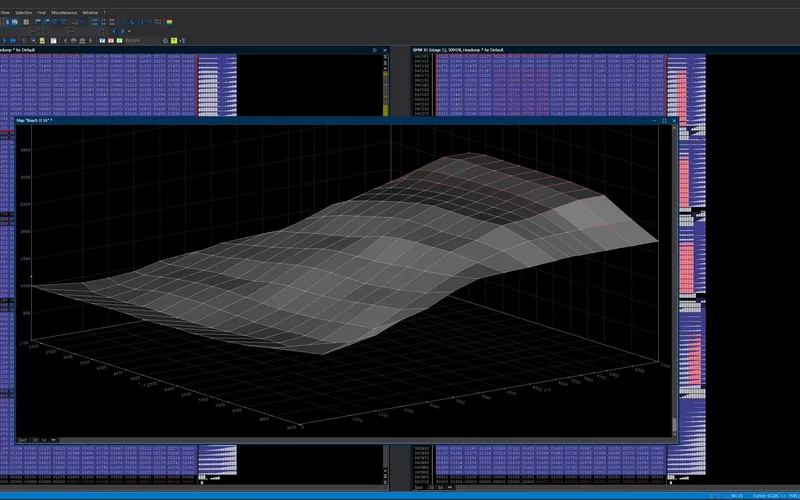The height and width of the screenshot is (500, 800).
Task: Click the second car-shaped icon before right chevron
Action: [82, 40]
